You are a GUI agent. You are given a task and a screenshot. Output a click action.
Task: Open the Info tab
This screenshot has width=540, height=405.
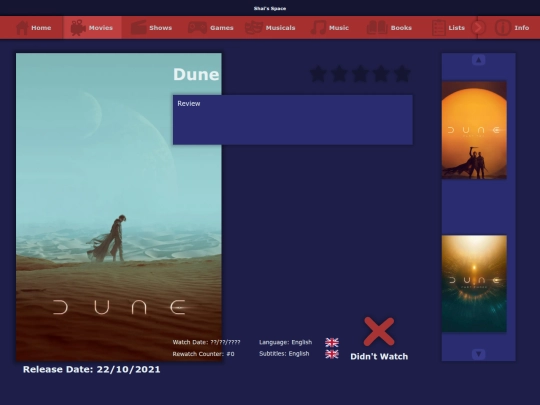pyautogui.click(x=512, y=28)
